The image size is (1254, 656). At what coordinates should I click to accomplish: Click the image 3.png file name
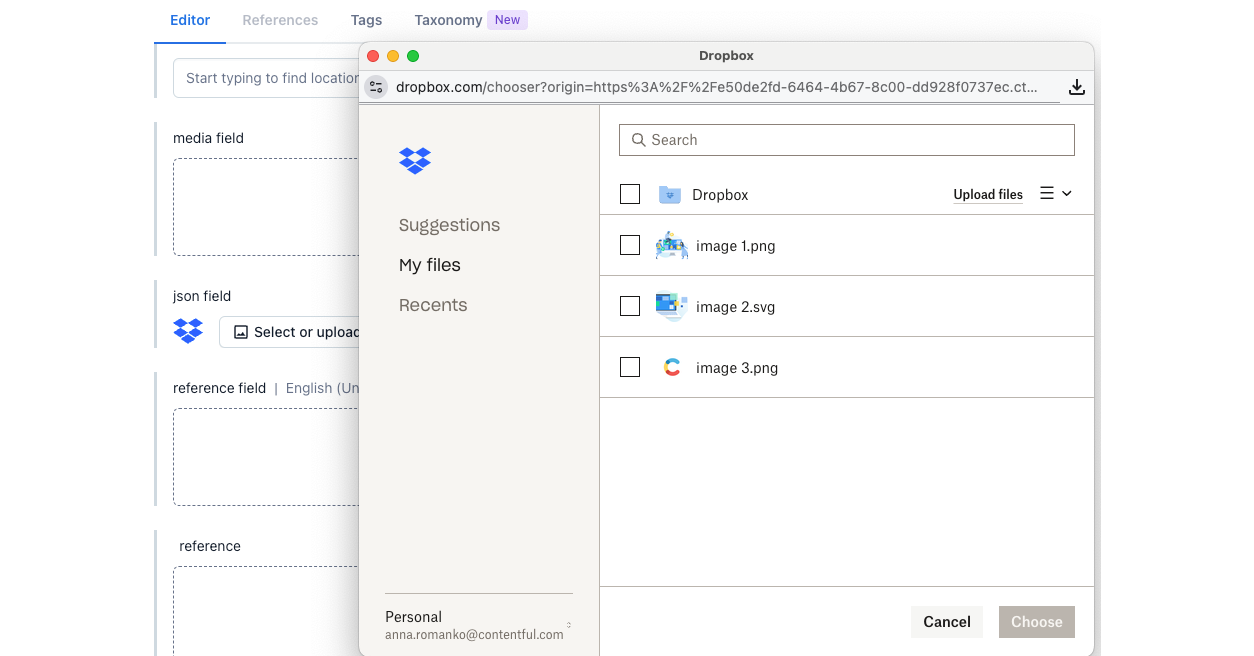[737, 368]
